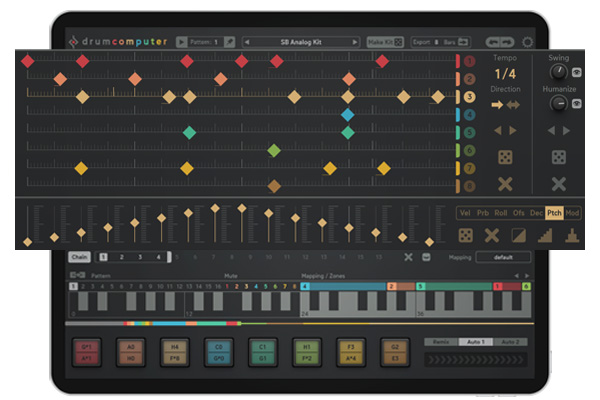
Task: Click the Humanize knob
Action: coord(558,103)
